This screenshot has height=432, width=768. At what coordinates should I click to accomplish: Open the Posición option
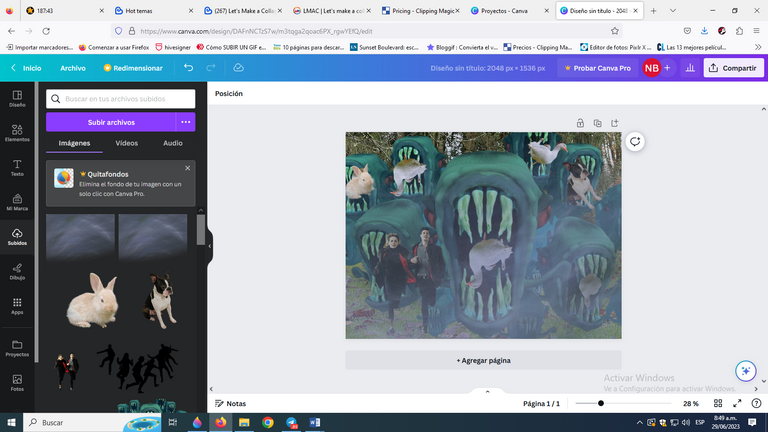point(229,94)
